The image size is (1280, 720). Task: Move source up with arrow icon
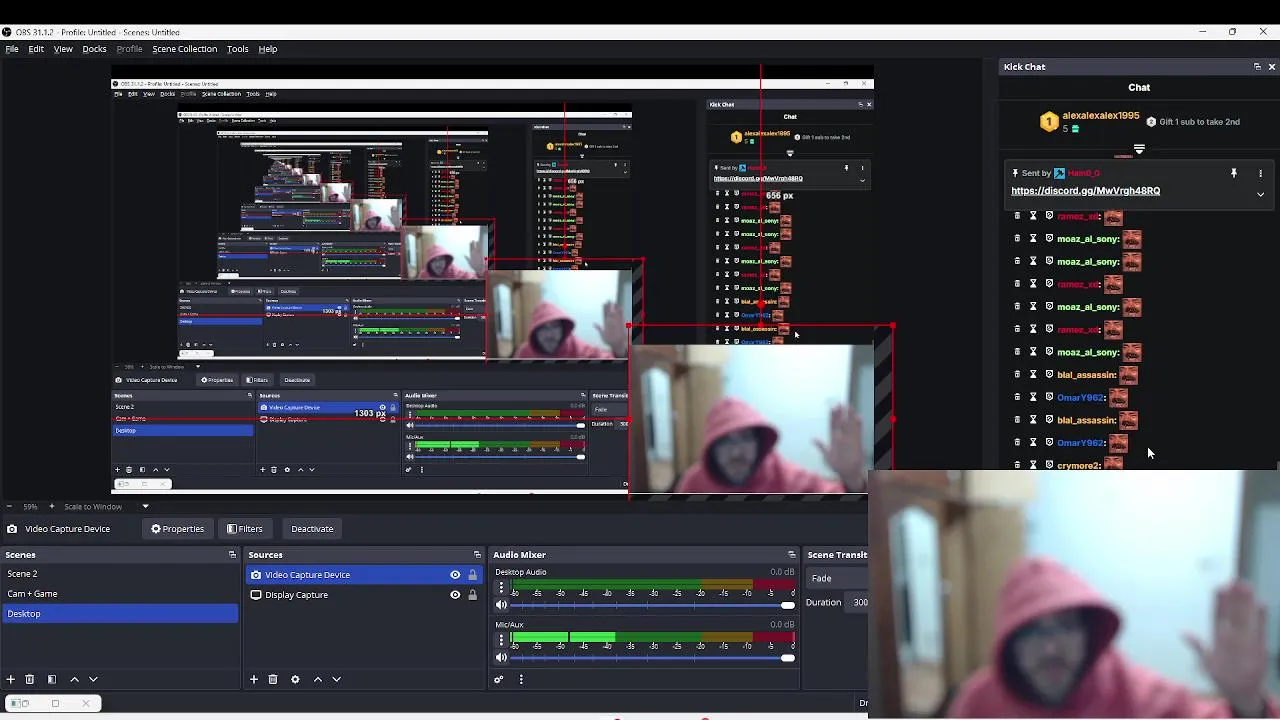pos(318,679)
